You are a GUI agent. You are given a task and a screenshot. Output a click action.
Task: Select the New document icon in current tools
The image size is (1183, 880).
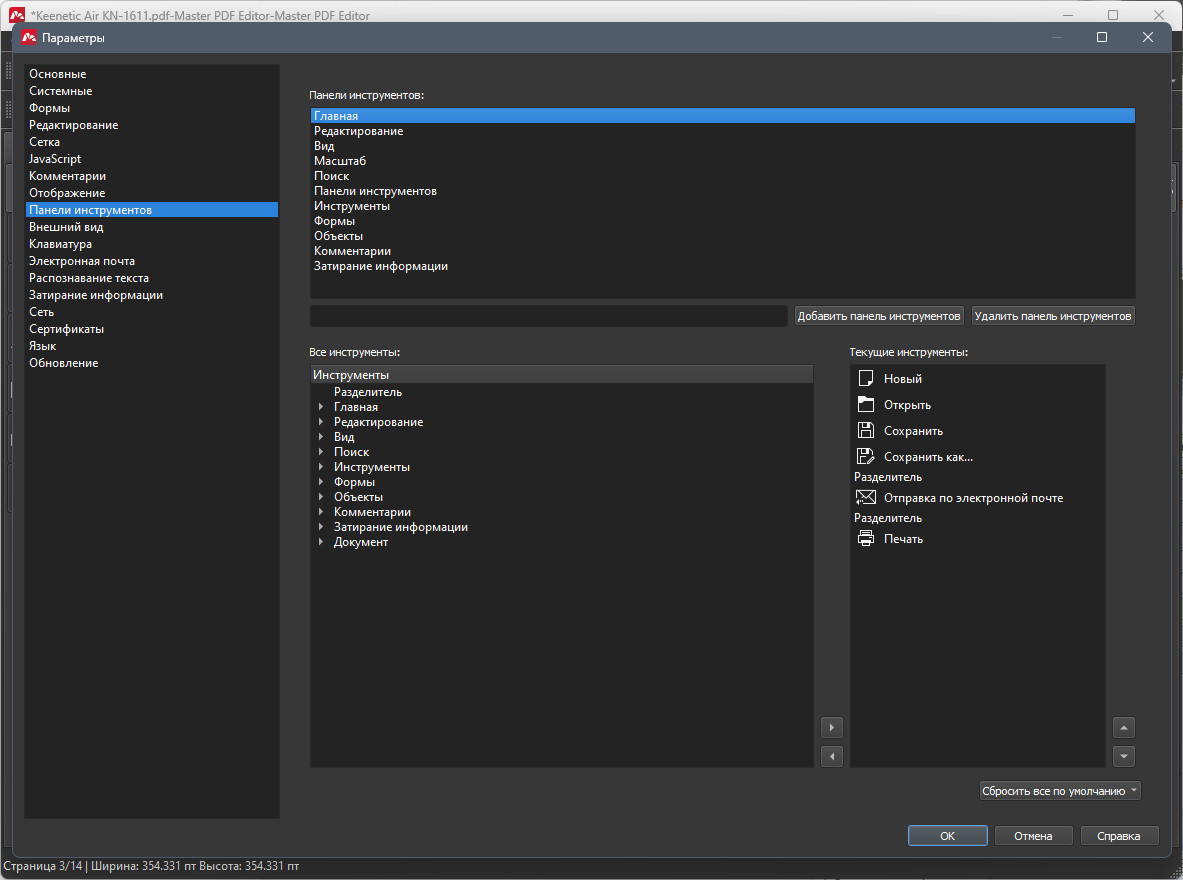[x=865, y=379]
